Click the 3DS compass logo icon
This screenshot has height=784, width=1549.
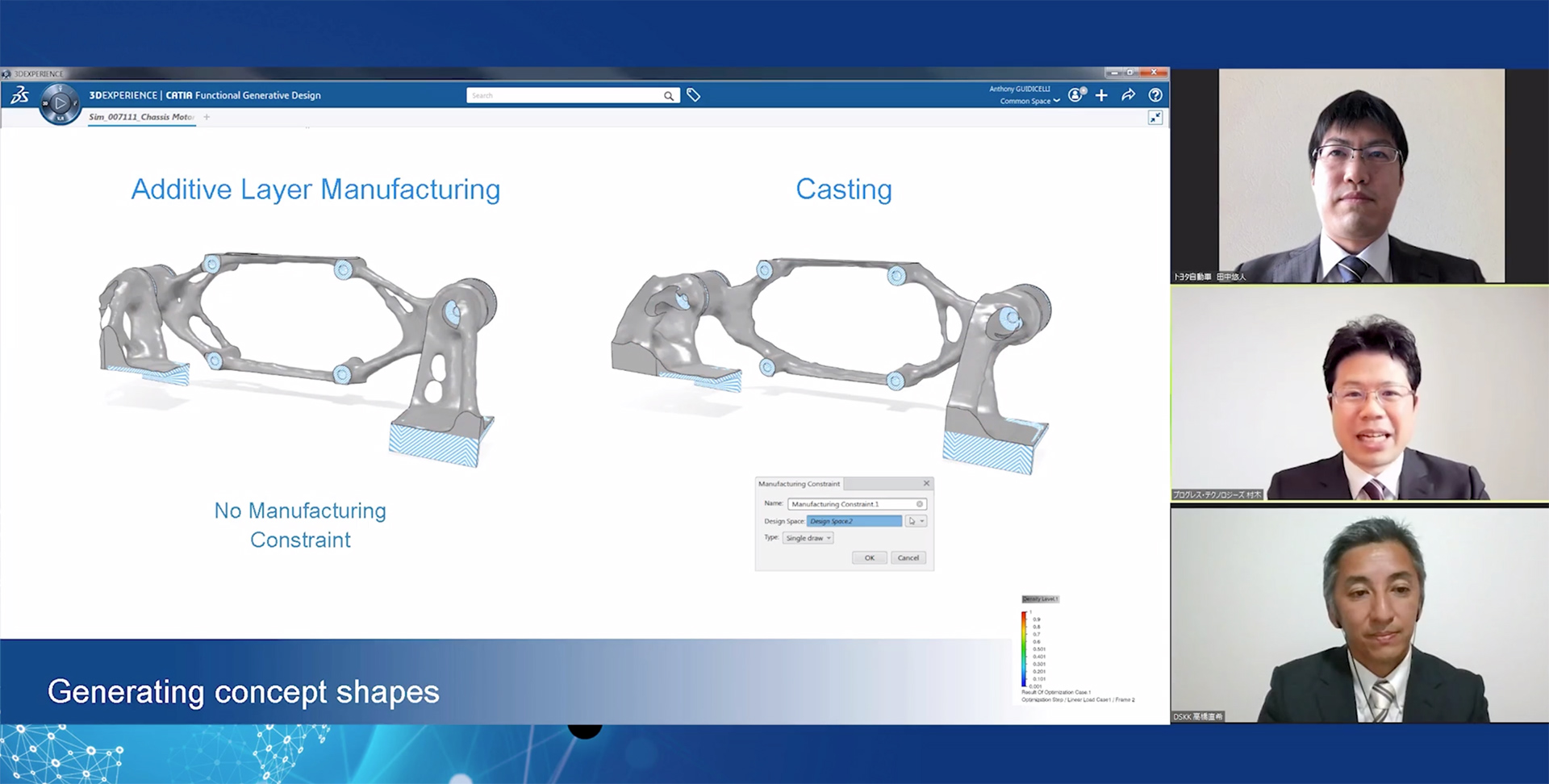20,95
